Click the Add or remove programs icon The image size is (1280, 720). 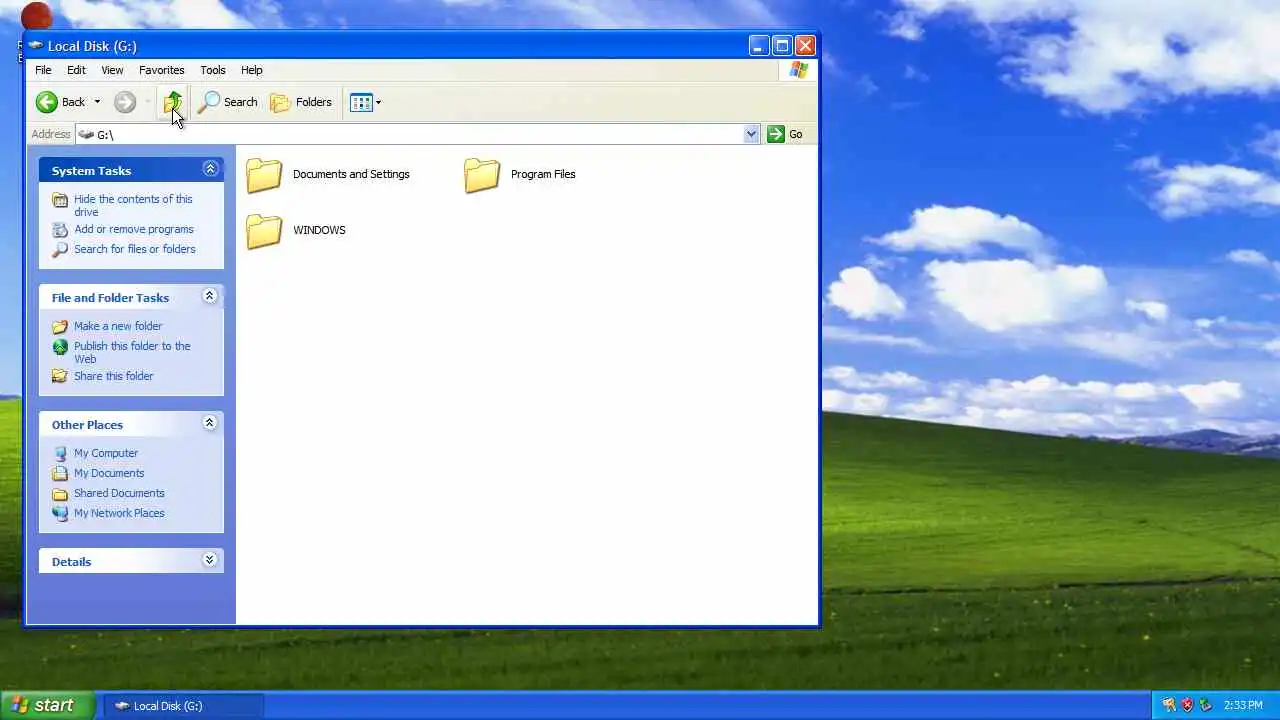point(60,229)
